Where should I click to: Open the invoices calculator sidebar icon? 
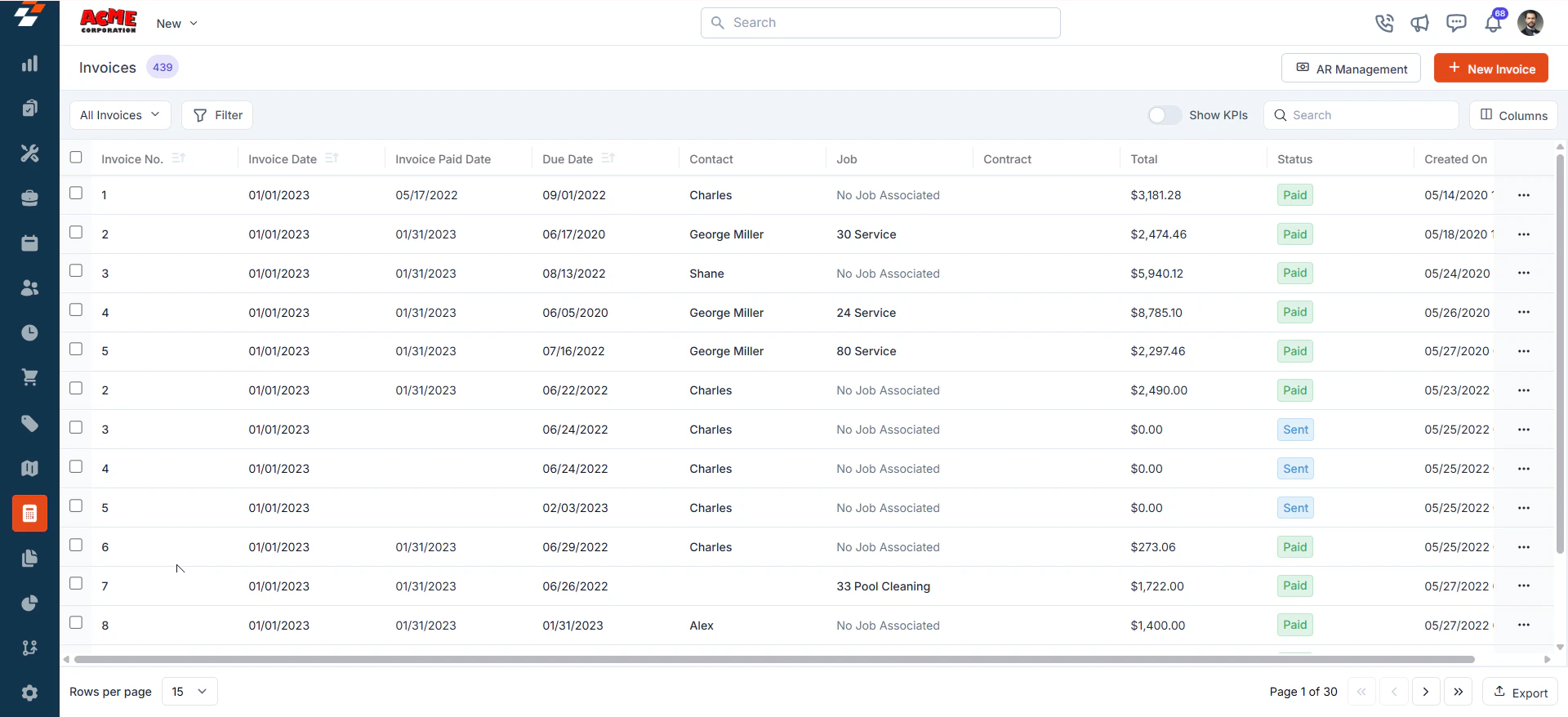(x=29, y=514)
